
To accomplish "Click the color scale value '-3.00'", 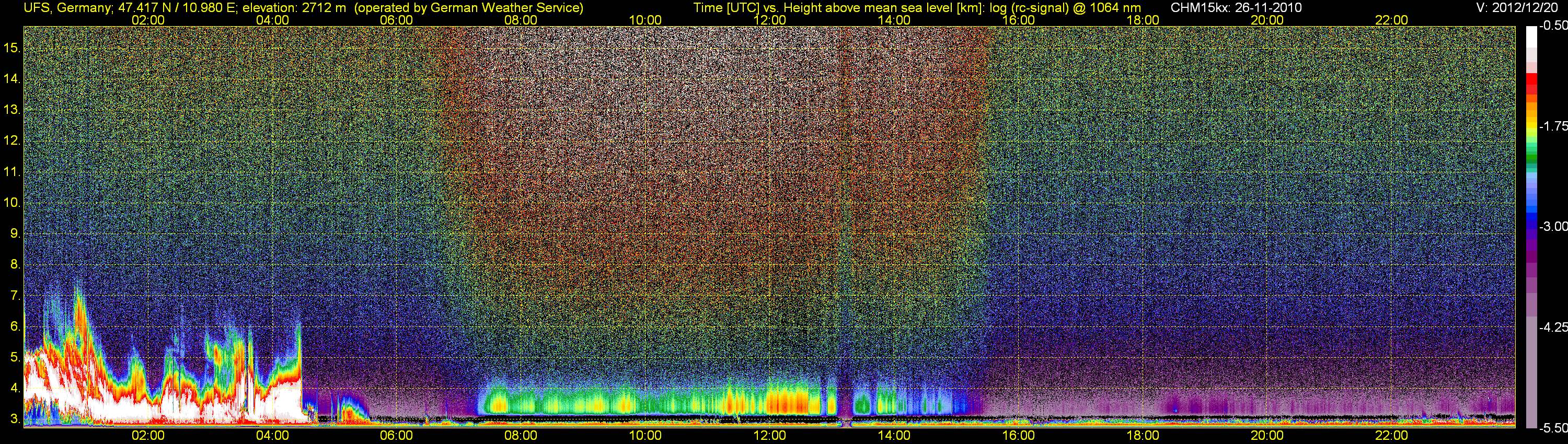I will point(1553,226).
